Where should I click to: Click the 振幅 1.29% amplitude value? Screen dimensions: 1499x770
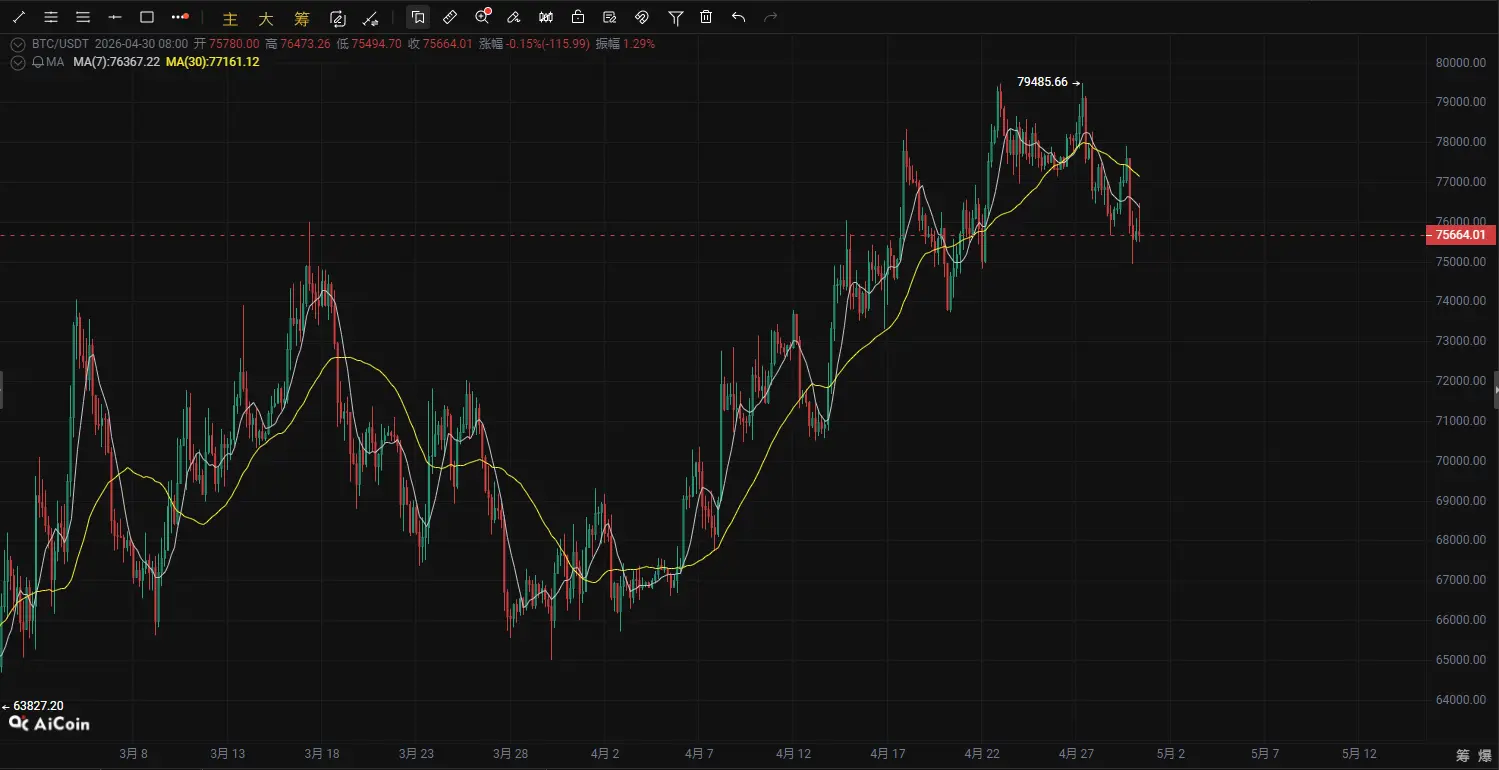point(625,44)
